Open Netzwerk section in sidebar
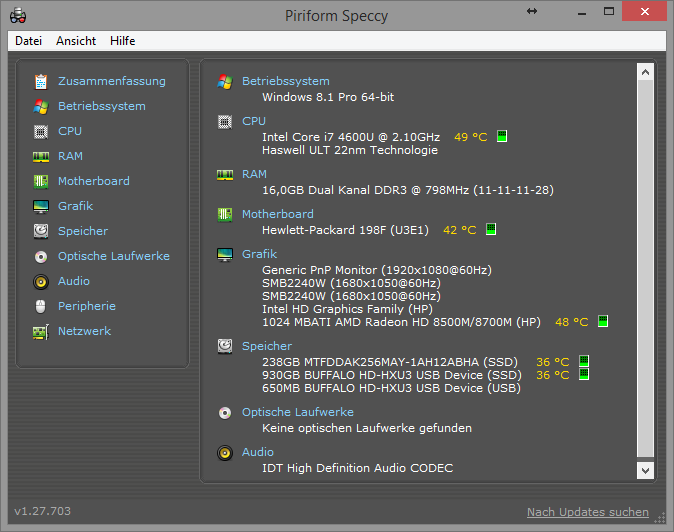This screenshot has height=532, width=674. point(85,331)
